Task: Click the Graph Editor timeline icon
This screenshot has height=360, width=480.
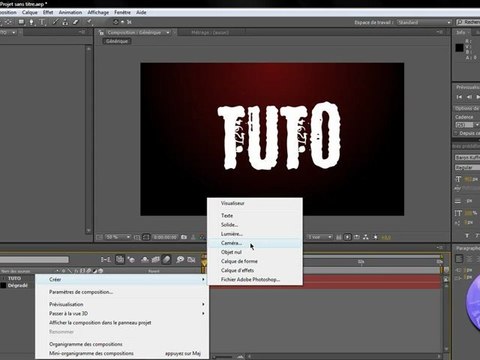Action: coord(191,259)
